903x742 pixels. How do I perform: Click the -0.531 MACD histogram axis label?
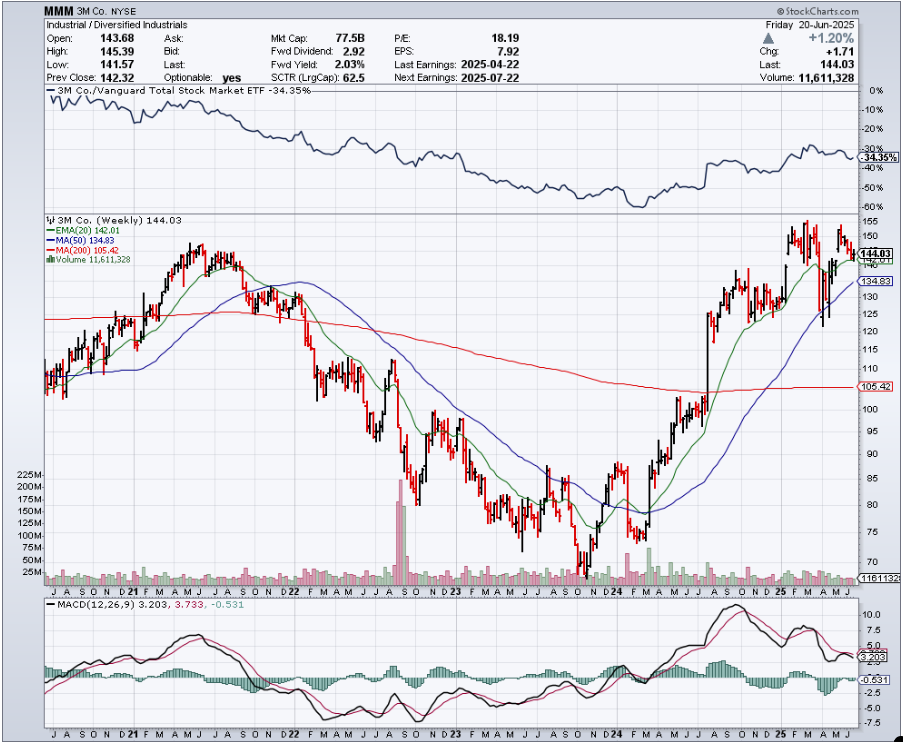coord(876,680)
